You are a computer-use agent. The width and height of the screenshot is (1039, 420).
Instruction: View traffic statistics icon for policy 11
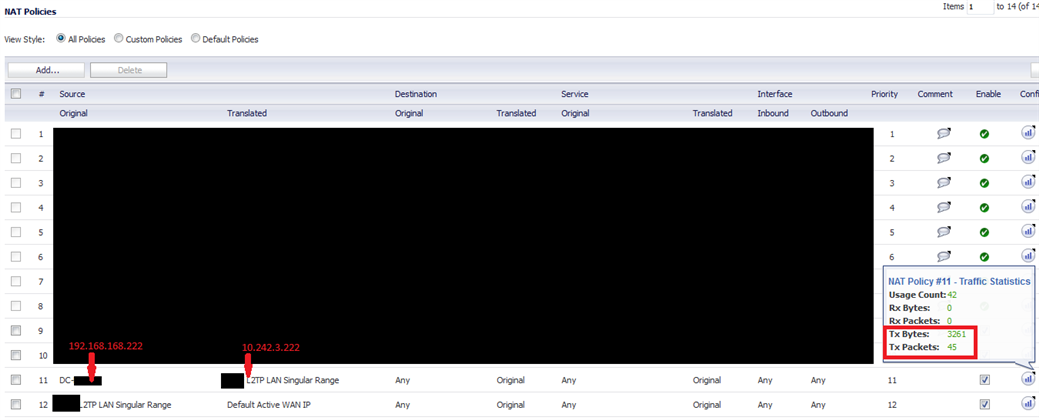1028,379
